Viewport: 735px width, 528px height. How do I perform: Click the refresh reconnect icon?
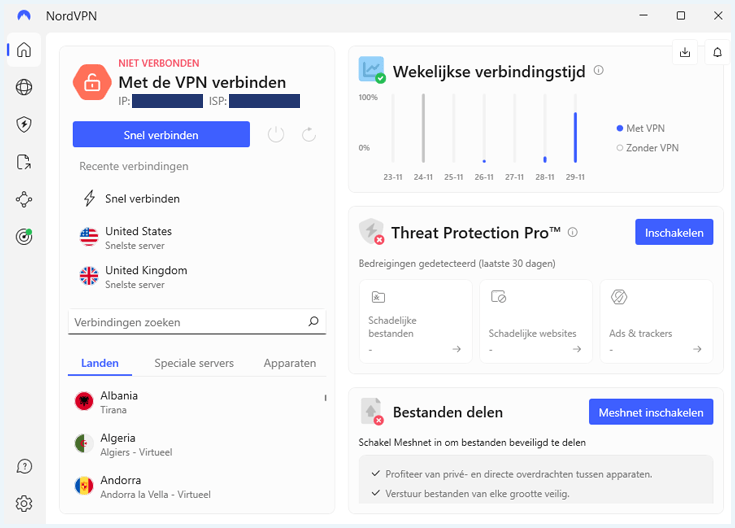[308, 135]
